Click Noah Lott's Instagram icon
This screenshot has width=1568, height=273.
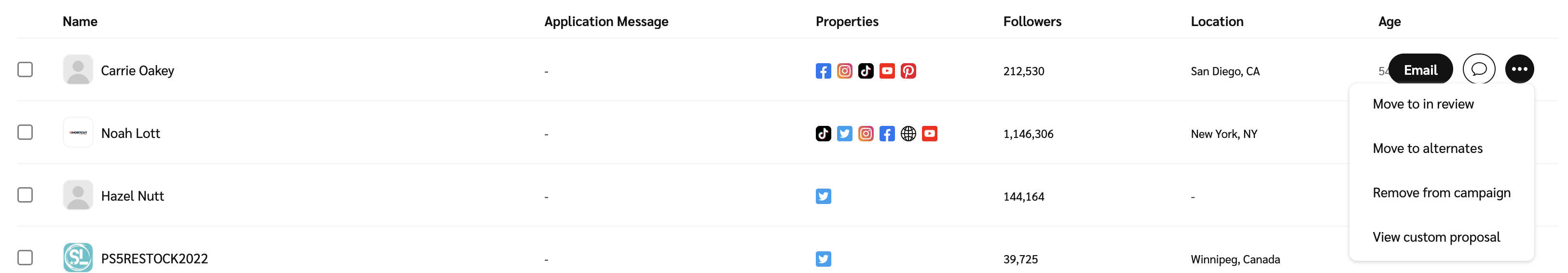point(866,134)
